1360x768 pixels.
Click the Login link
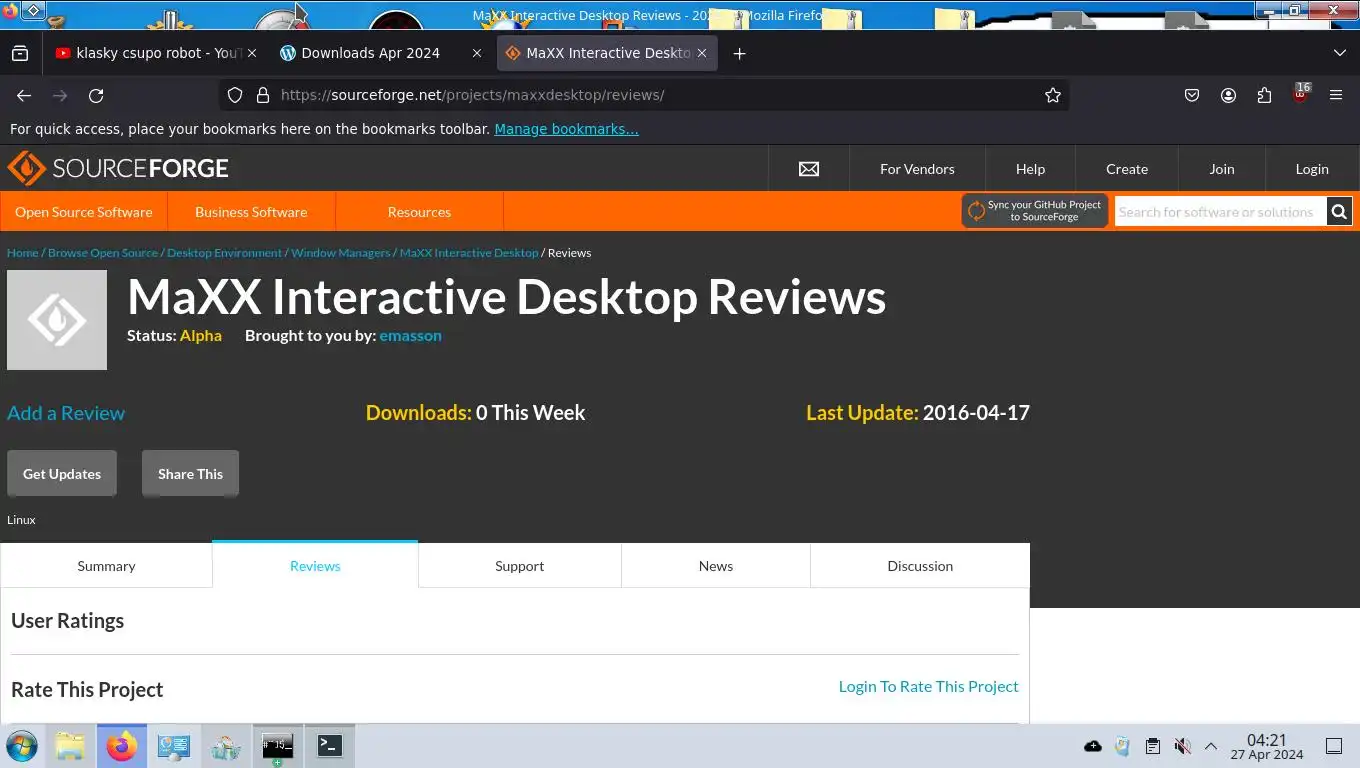click(x=1312, y=169)
